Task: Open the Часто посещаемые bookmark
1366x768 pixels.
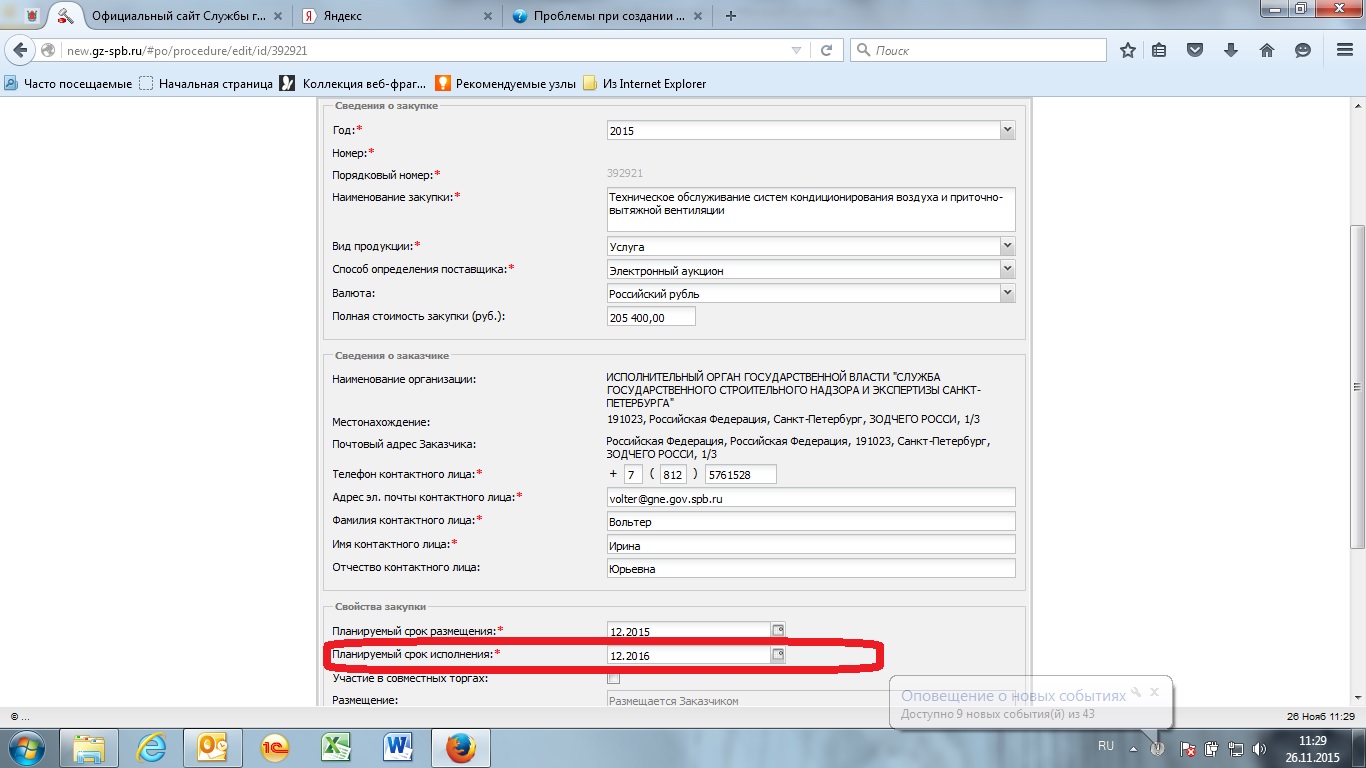Action: coord(69,84)
